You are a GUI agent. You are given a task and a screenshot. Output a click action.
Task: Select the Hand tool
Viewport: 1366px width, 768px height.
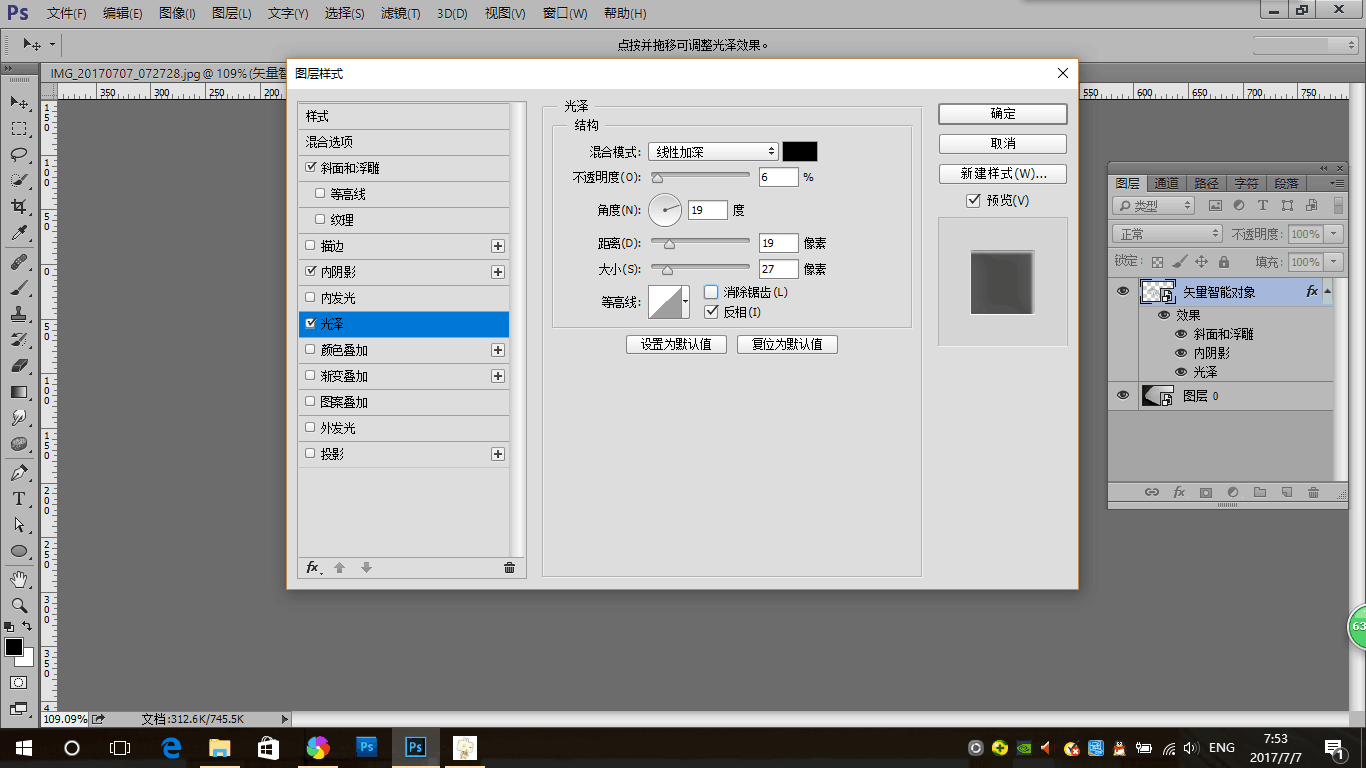tap(19, 579)
